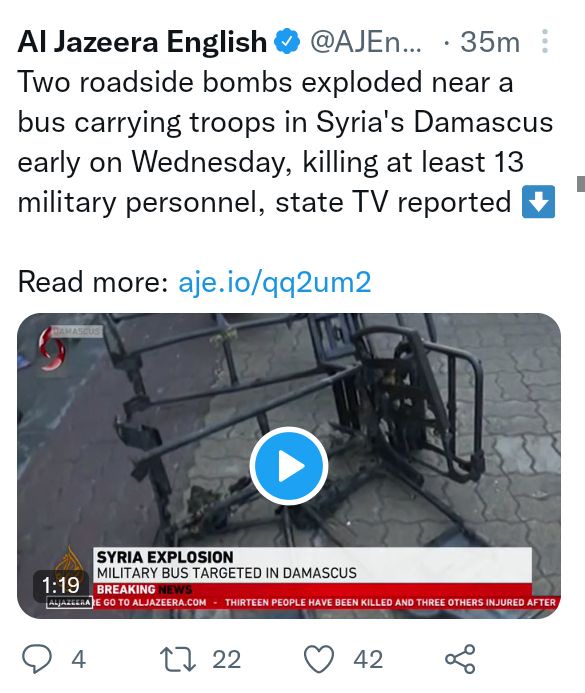Click the scrollbar handle at right edge
This screenshot has height=693, width=585.
pos(581,183)
